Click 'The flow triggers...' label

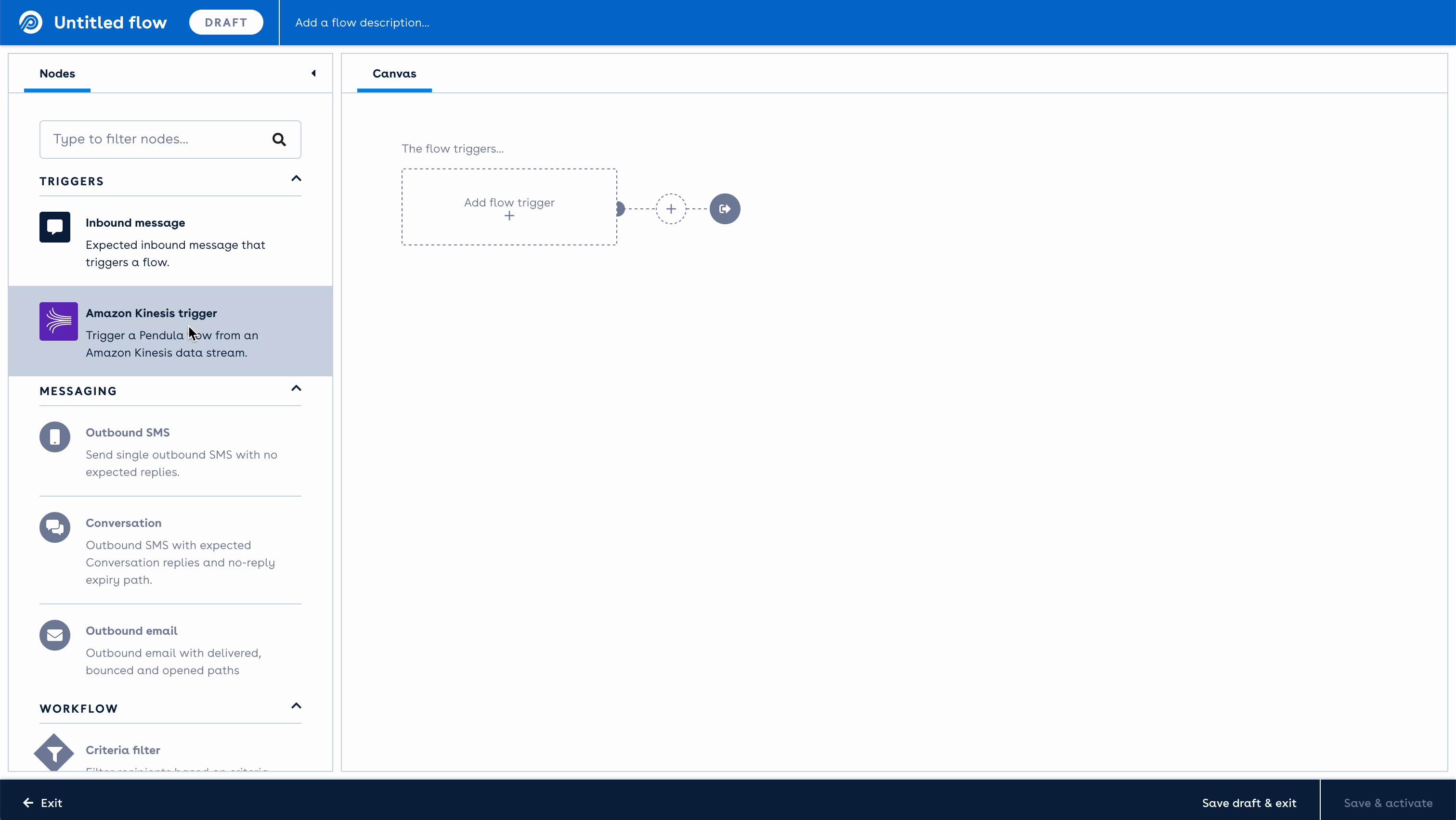pyautogui.click(x=453, y=149)
